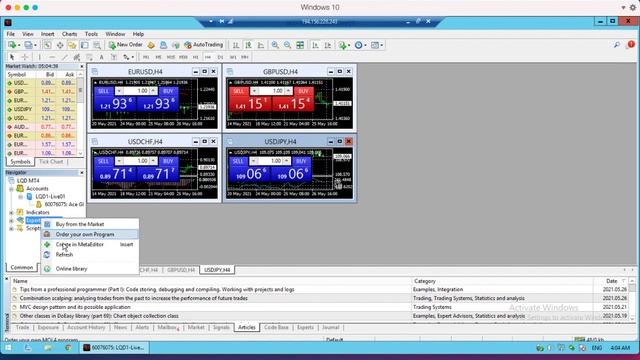Image resolution: width=640 pixels, height=360 pixels.
Task: Toggle chart shift icon
Action: pos(327,45)
